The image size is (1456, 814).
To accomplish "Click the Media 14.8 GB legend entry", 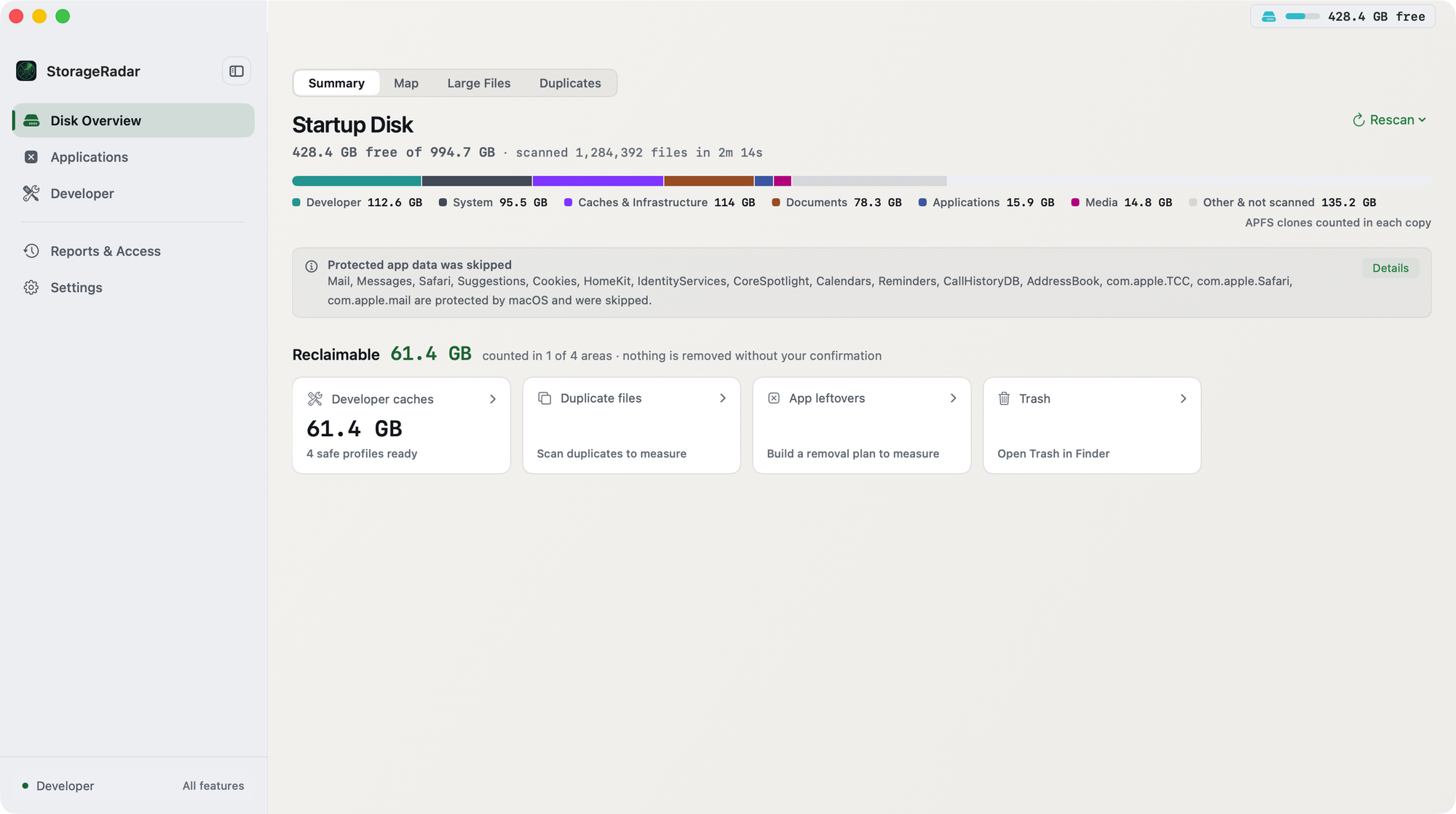I will pyautogui.click(x=1122, y=202).
